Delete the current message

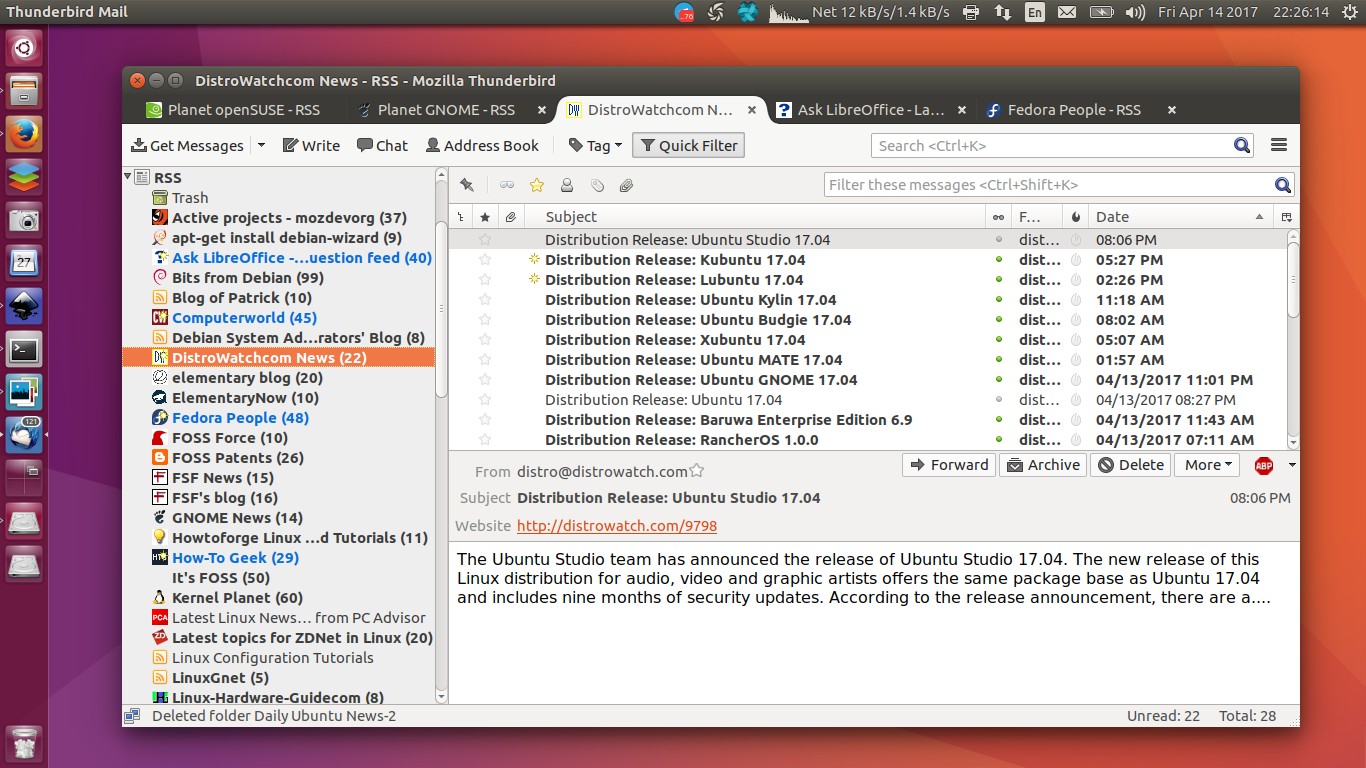click(x=1131, y=465)
